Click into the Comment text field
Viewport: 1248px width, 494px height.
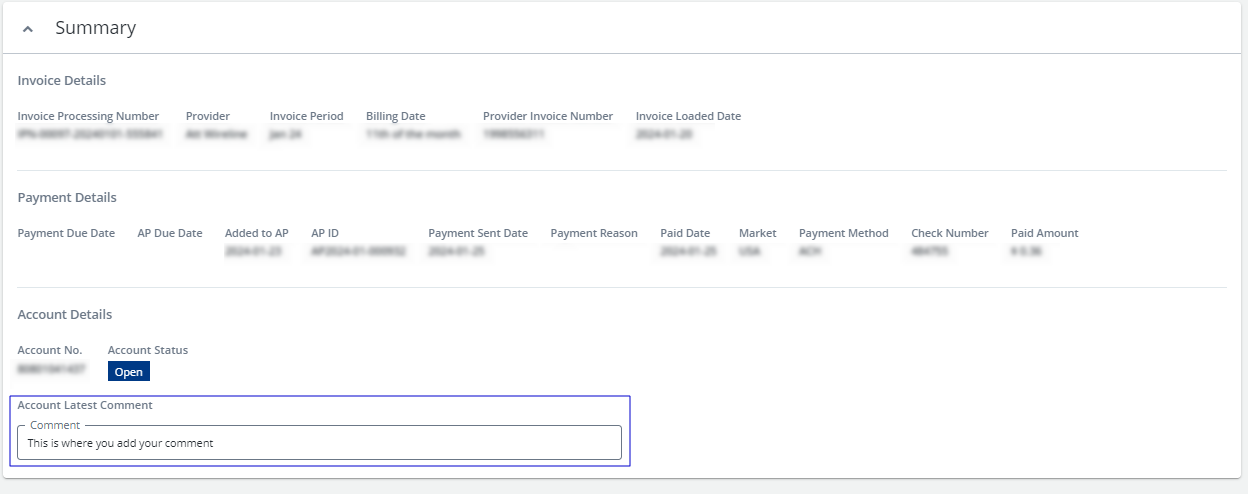(320, 443)
